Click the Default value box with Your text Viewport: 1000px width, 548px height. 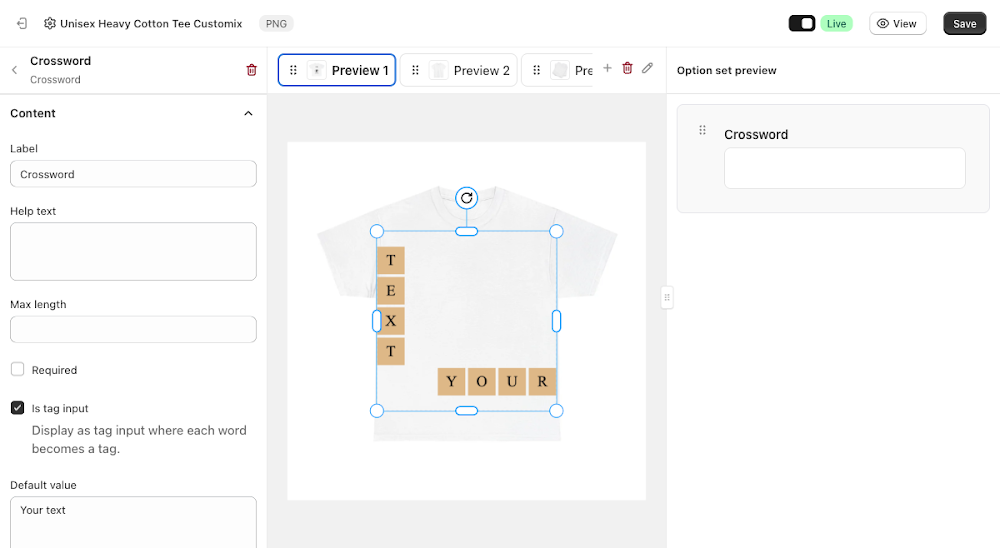[133, 522]
